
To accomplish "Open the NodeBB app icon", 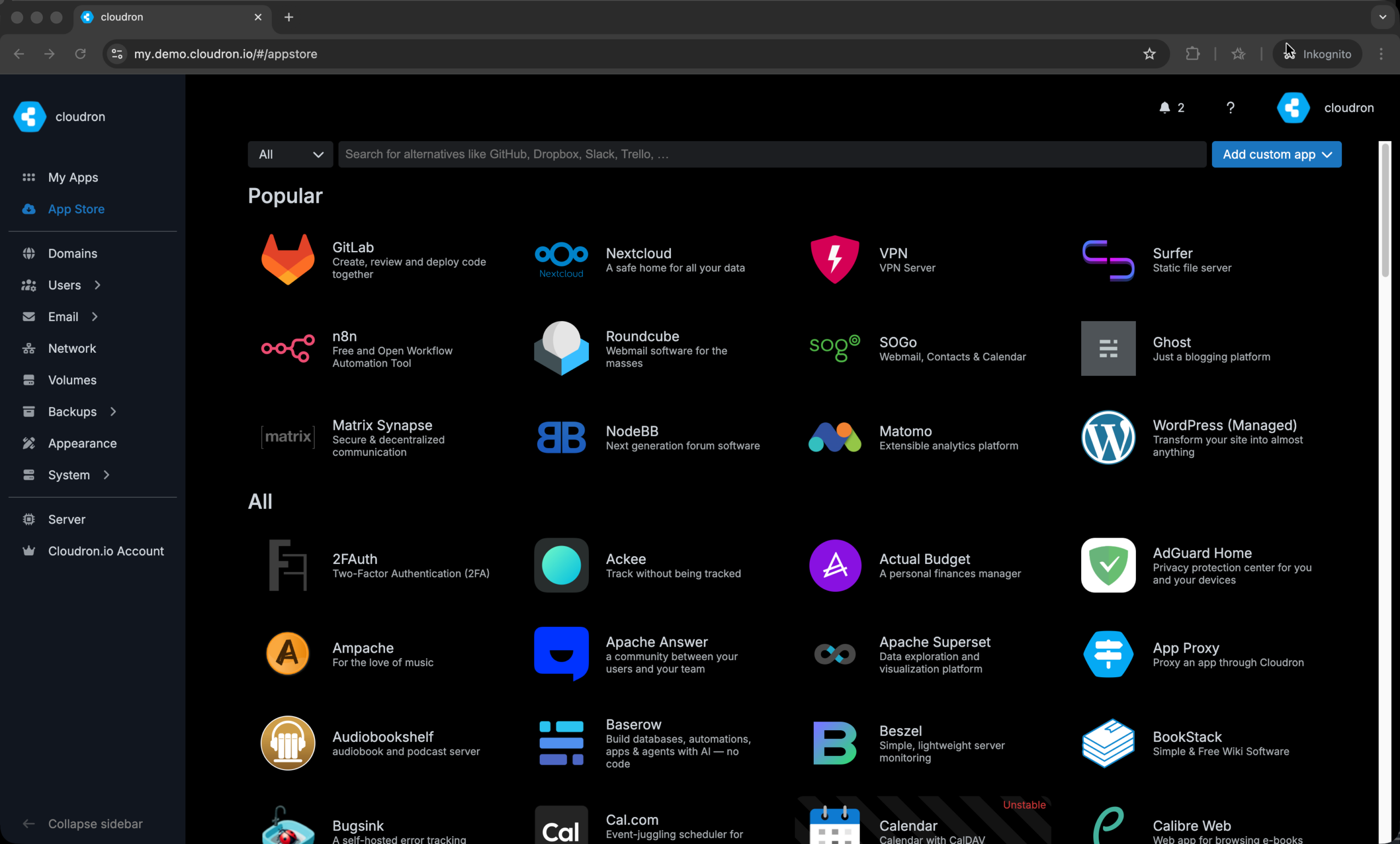I will [561, 437].
